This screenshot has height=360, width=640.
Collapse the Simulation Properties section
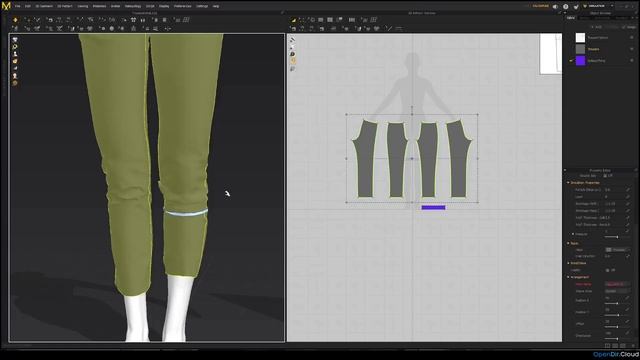pos(568,182)
